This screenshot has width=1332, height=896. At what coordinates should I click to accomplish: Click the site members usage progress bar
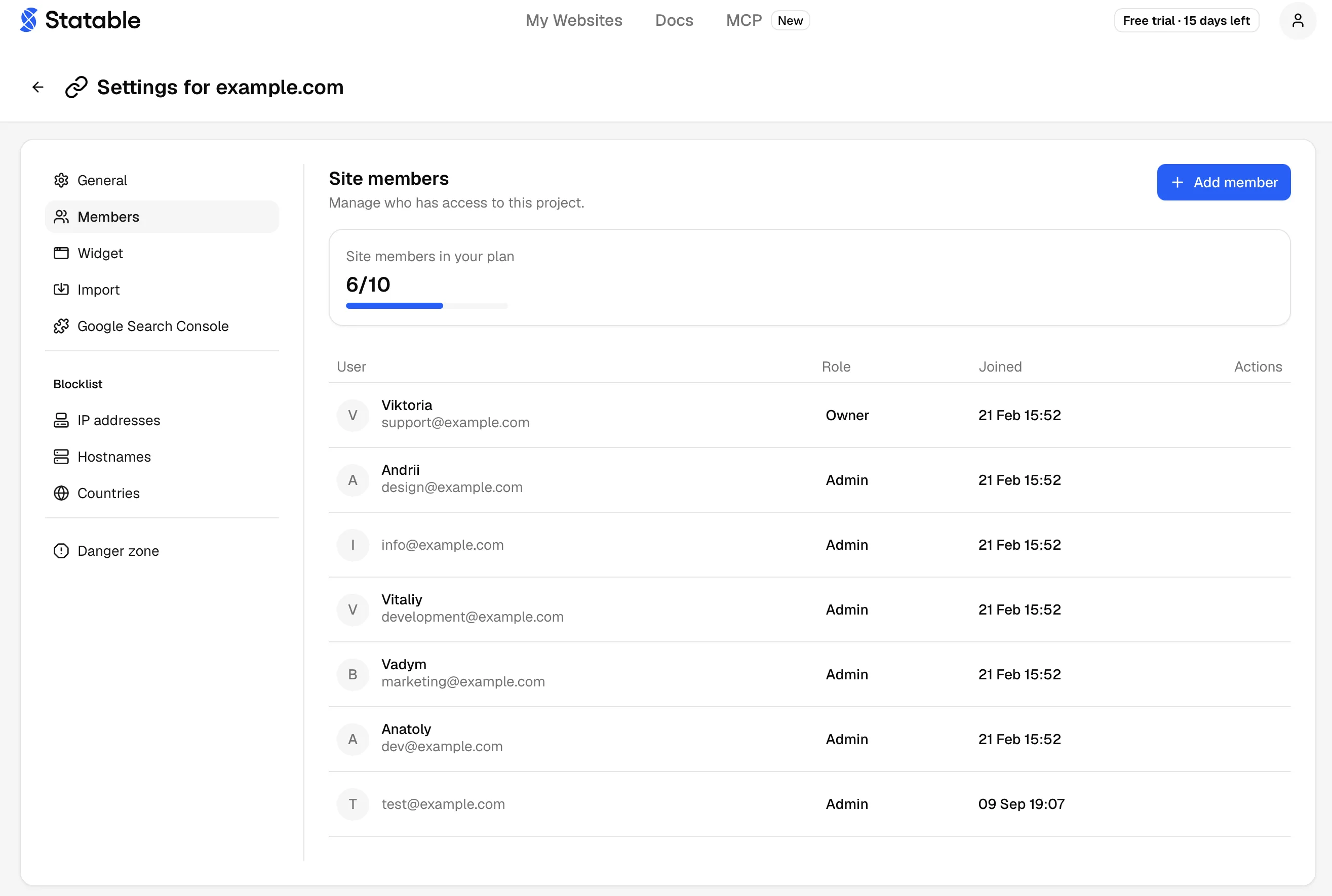point(426,306)
